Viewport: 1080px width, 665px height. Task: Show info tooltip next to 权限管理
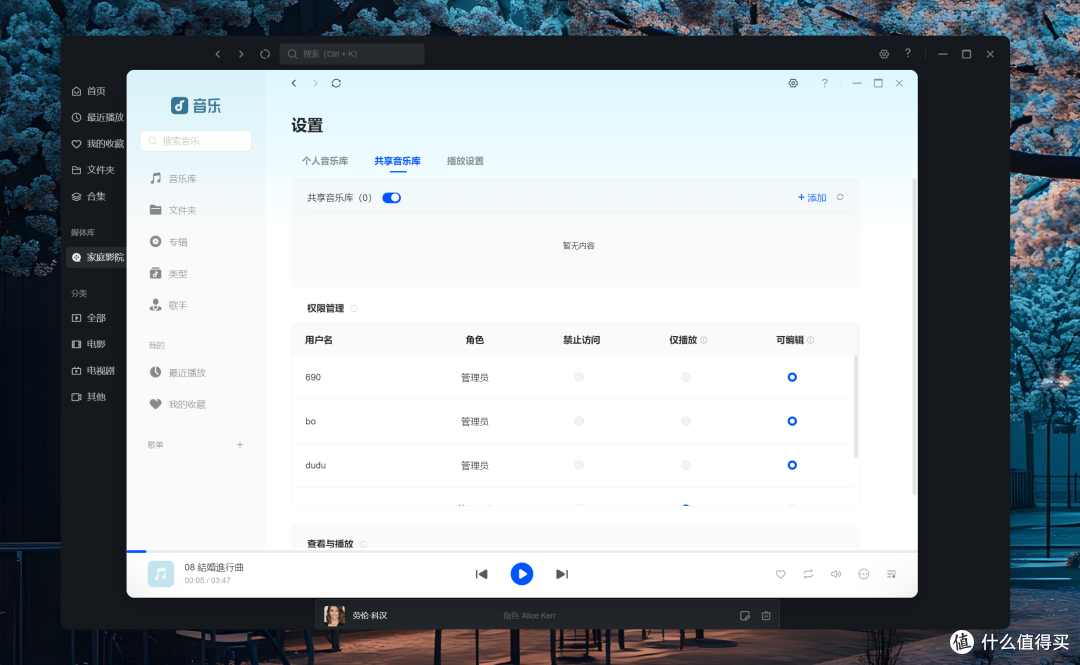[354, 309]
